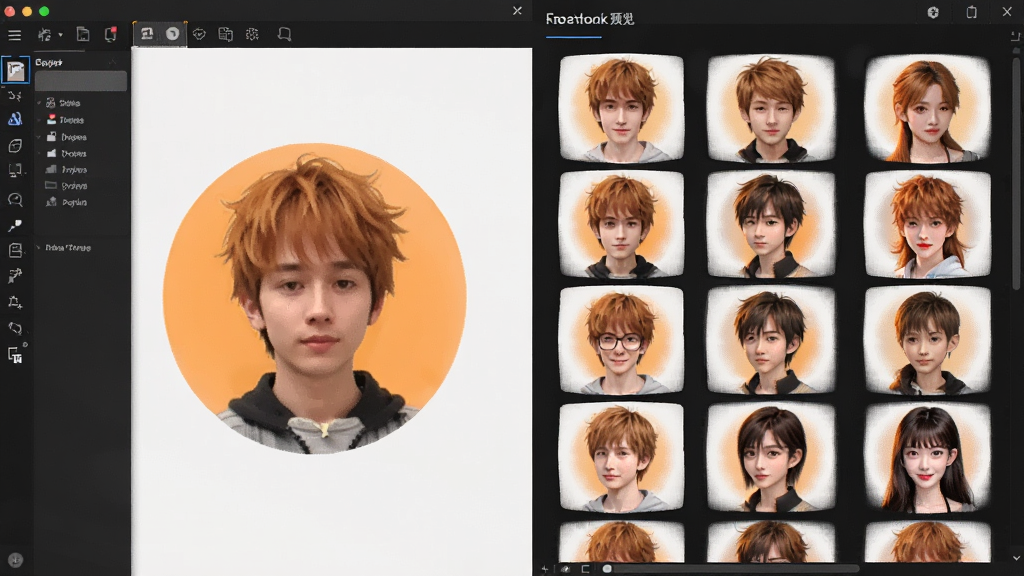Select the red-lipped avatar with wavy orange hair
Image resolution: width=1024 pixels, height=576 pixels.
coord(927,225)
